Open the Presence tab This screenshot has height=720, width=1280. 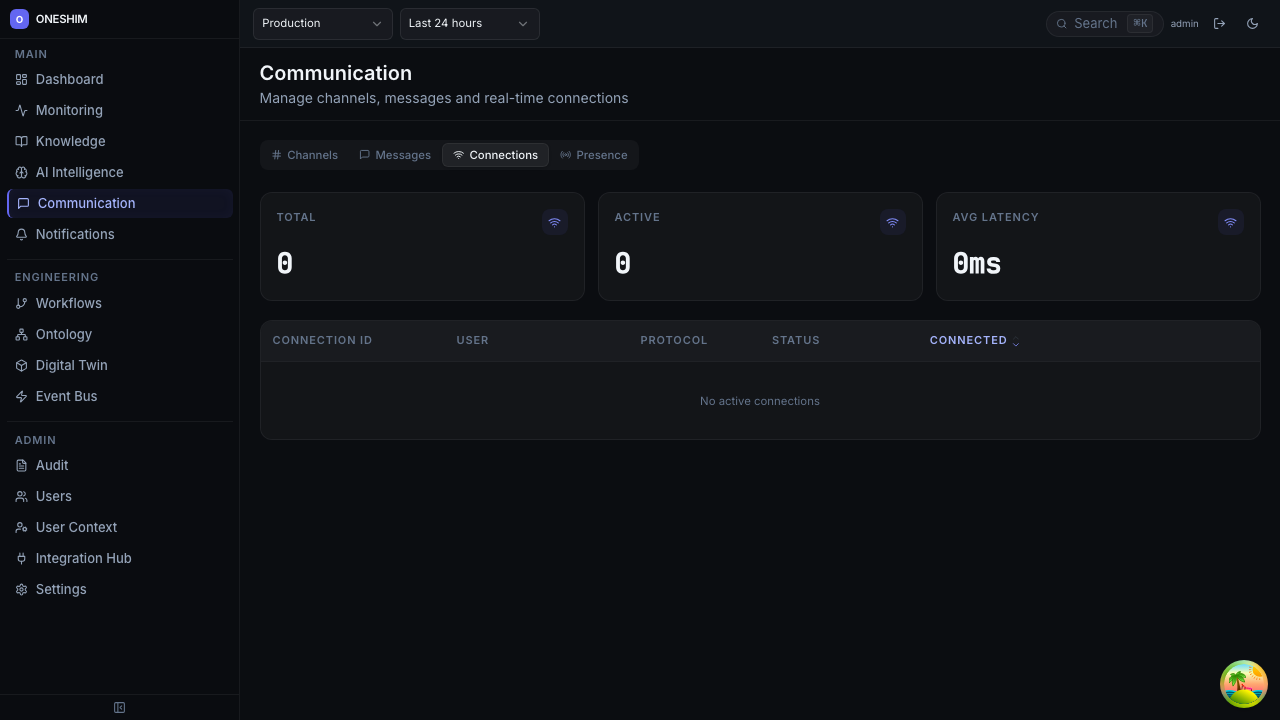[593, 155]
